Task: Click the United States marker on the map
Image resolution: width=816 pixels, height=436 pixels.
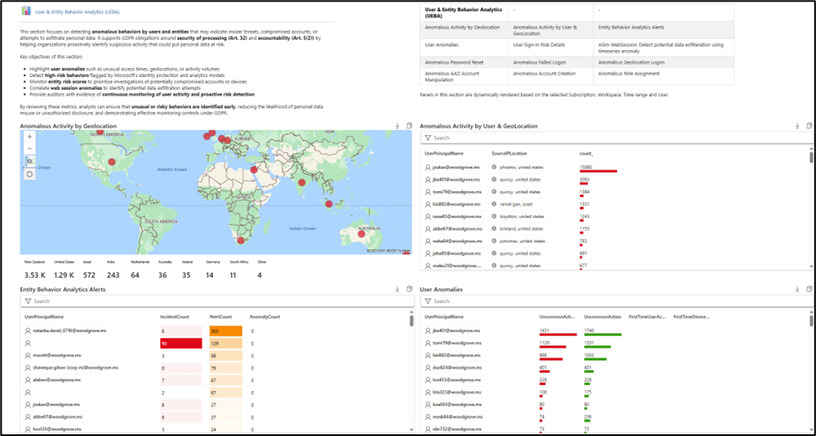Action: point(111,162)
